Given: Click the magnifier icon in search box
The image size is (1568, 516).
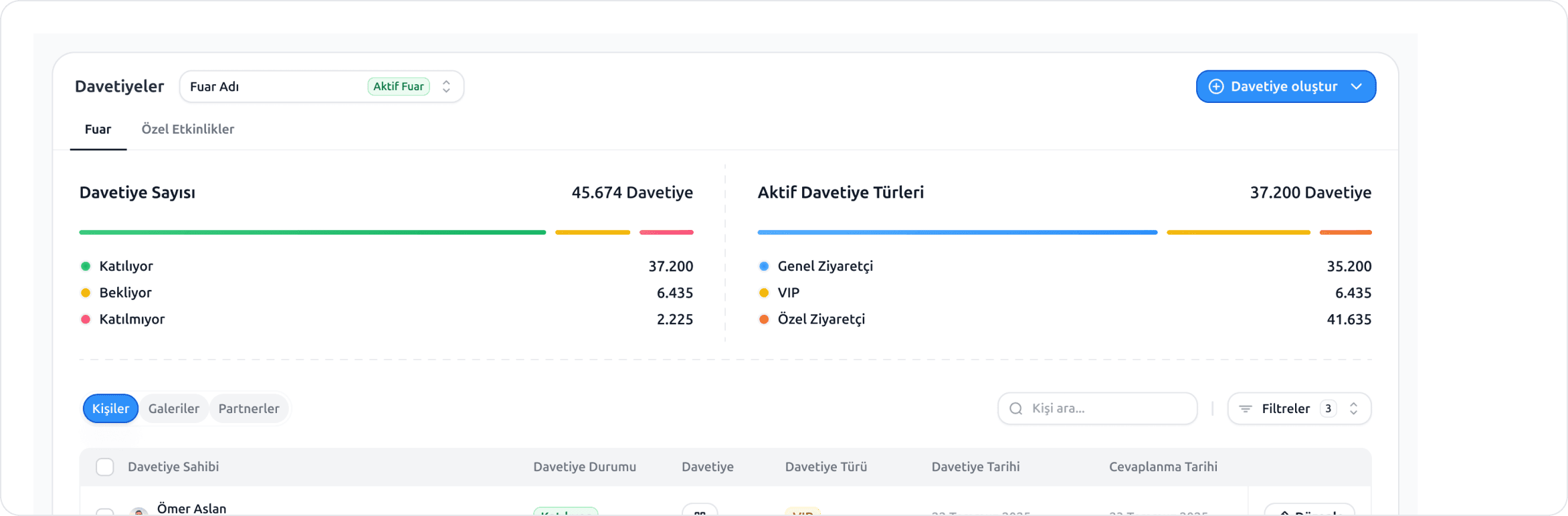Looking at the screenshot, I should pyautogui.click(x=1015, y=408).
